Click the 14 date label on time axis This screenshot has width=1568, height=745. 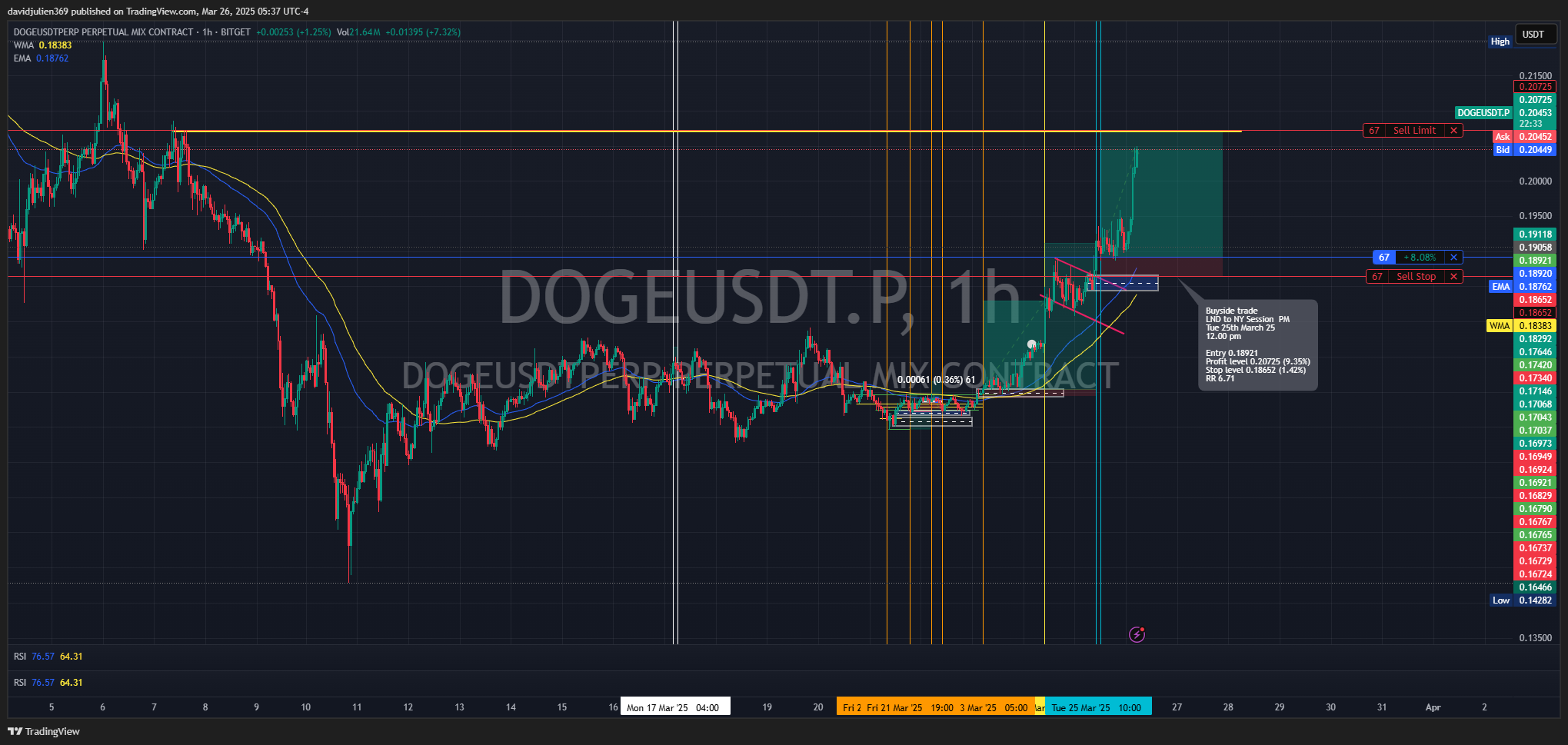pyautogui.click(x=511, y=707)
